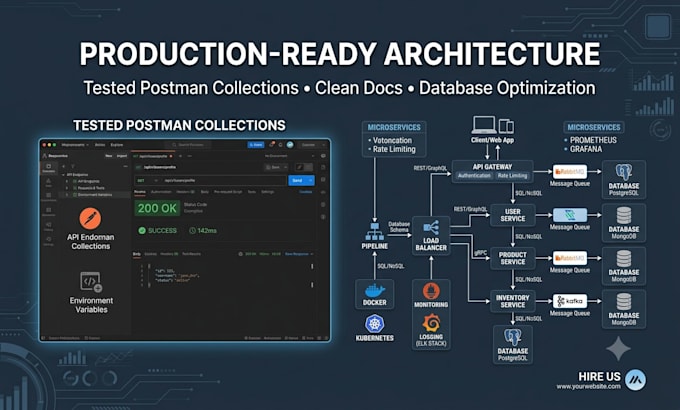Click Import in the workspace header

click(122, 156)
